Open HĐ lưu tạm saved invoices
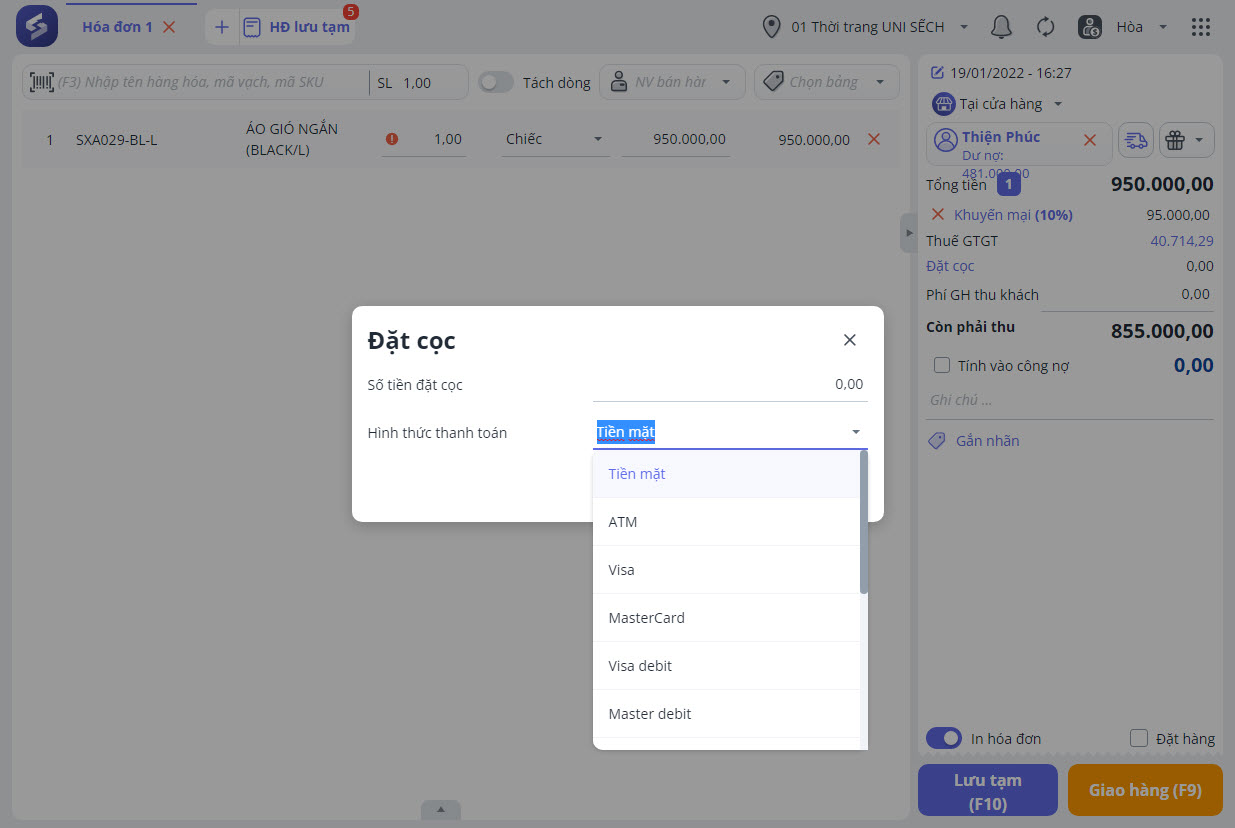The image size is (1235, 828). (x=297, y=27)
